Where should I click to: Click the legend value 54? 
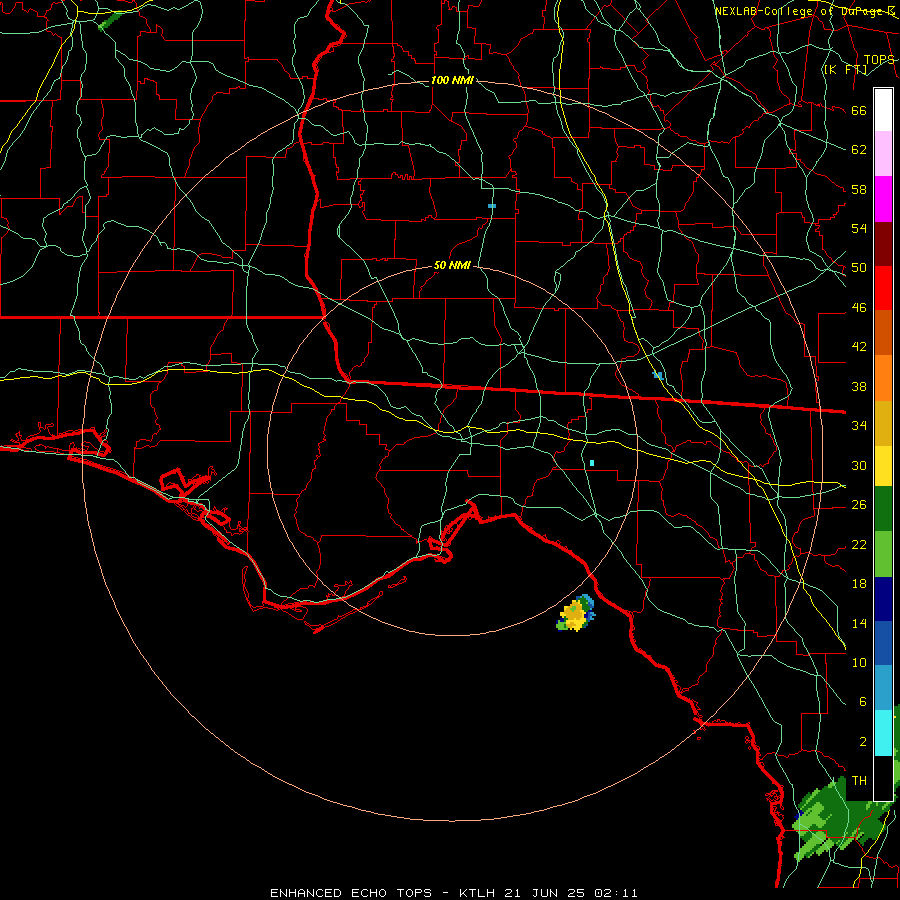(859, 228)
